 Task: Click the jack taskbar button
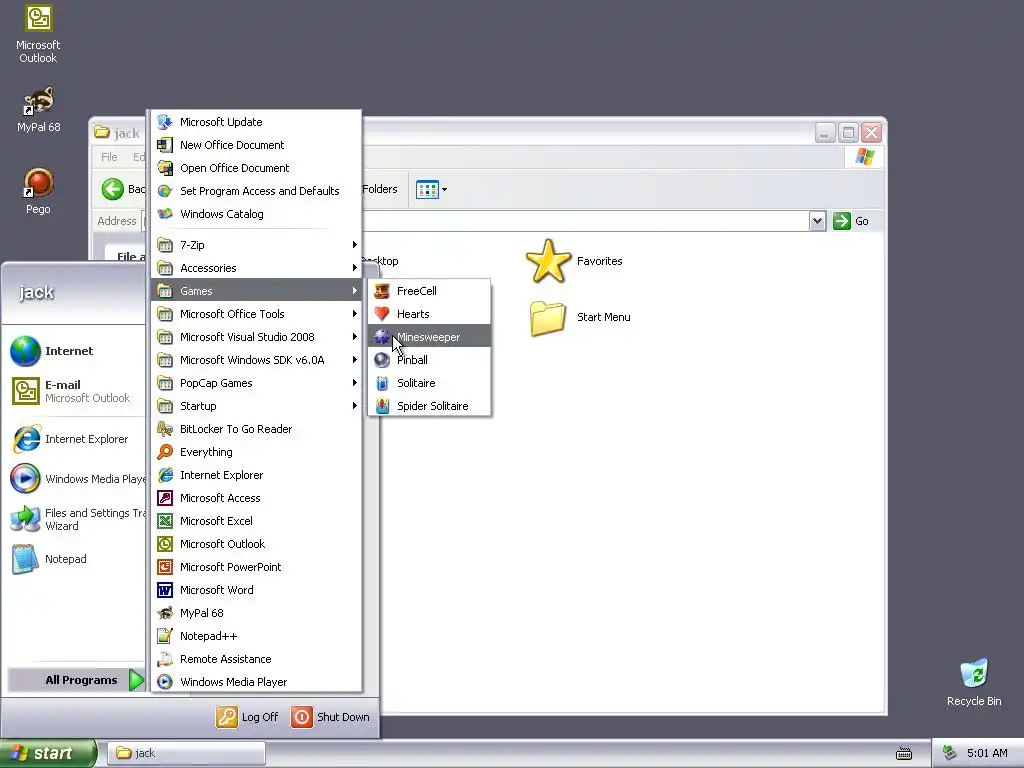point(186,753)
